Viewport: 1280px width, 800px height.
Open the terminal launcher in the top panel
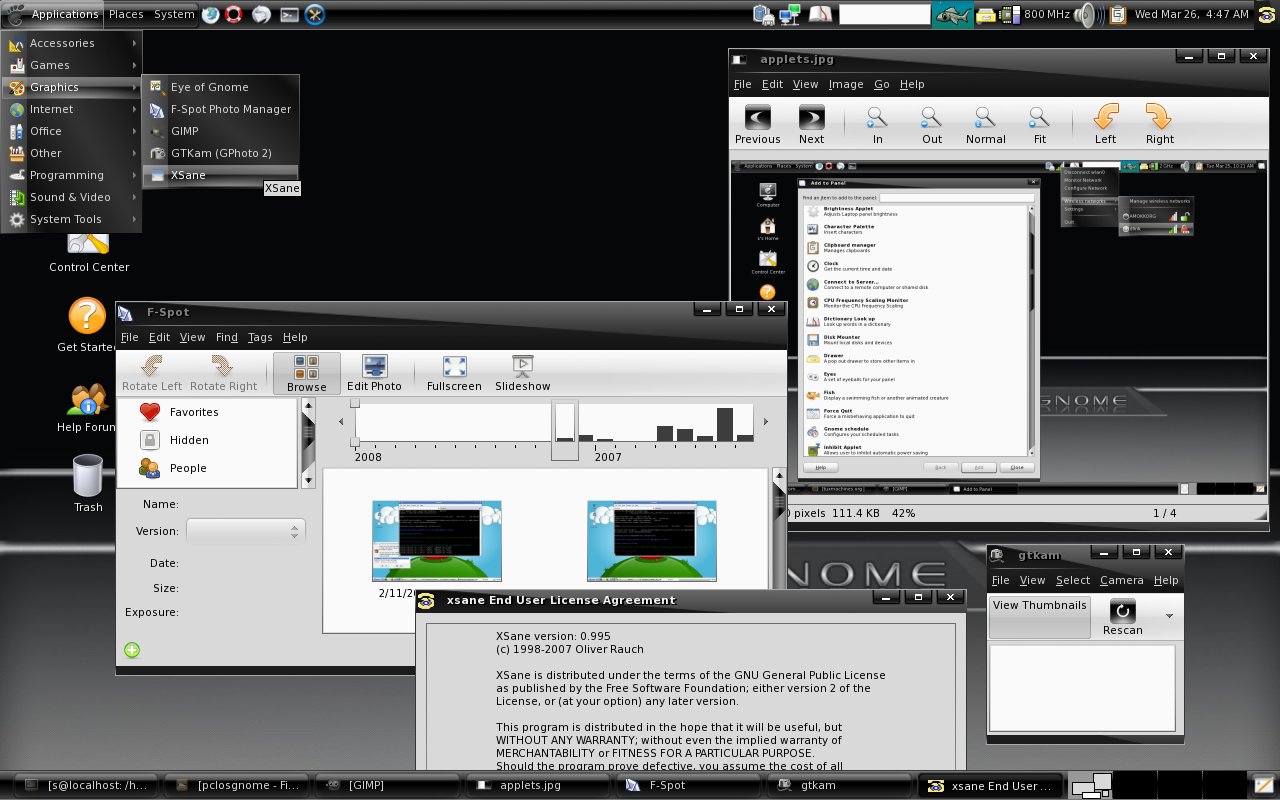(x=288, y=14)
